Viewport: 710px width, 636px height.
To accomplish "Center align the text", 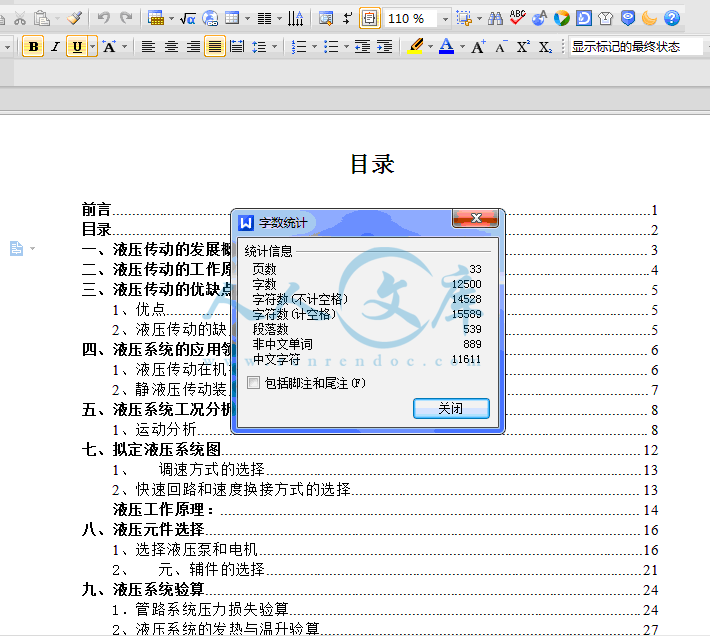I will pyautogui.click(x=171, y=47).
